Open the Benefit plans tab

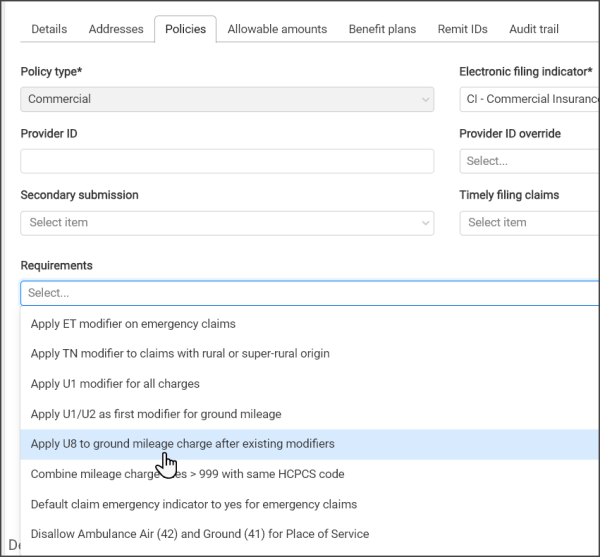coord(382,29)
